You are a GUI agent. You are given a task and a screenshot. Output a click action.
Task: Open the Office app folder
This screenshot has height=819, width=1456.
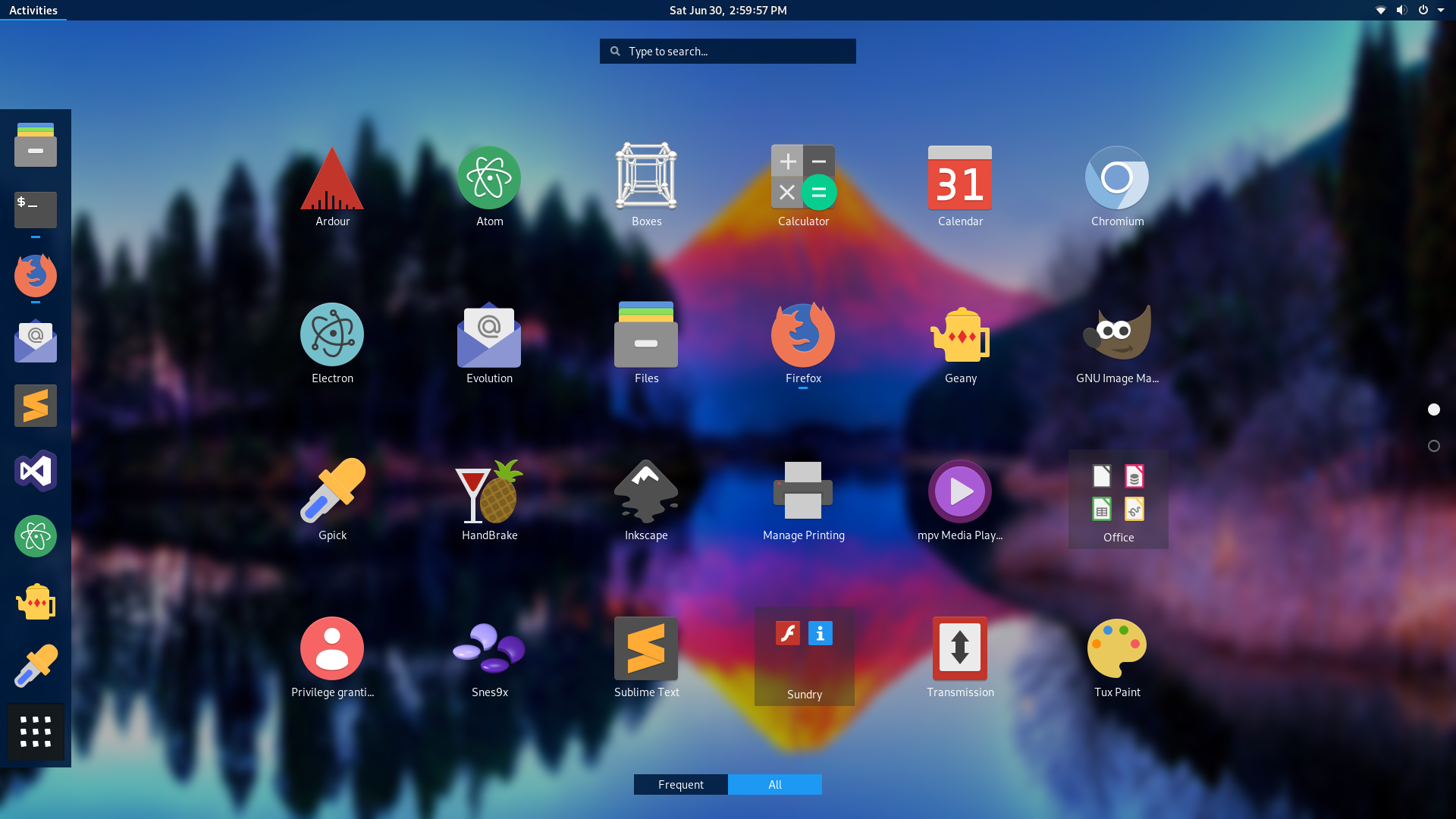pos(1119,500)
